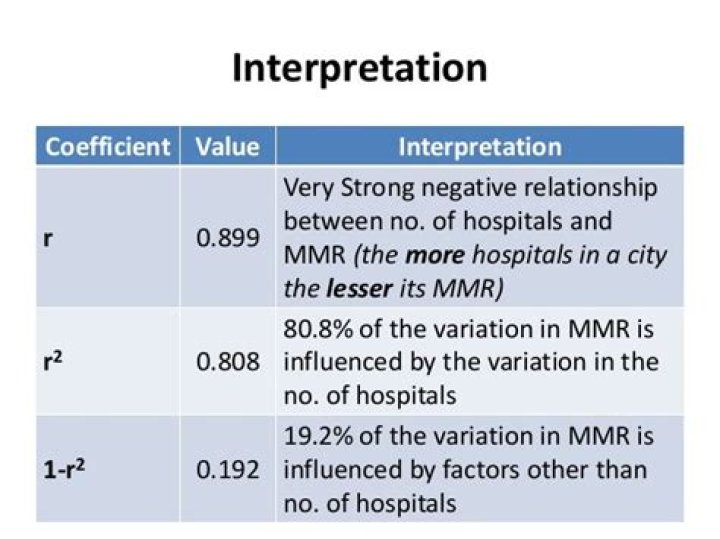Select the 1-r² coefficient cell
The width and height of the screenshot is (720, 539).
108,469
